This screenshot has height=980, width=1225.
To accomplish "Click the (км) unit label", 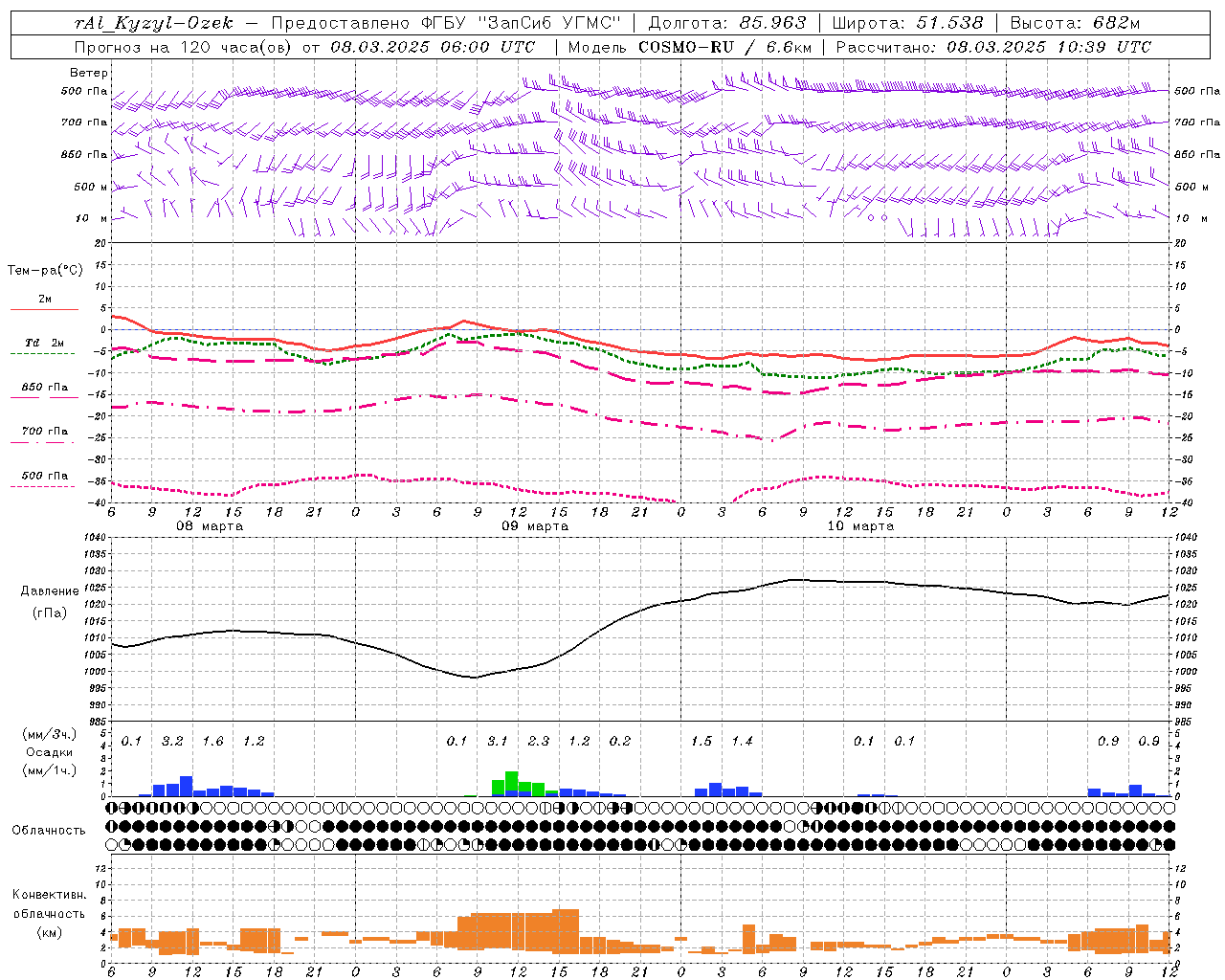I will pyautogui.click(x=50, y=932).
